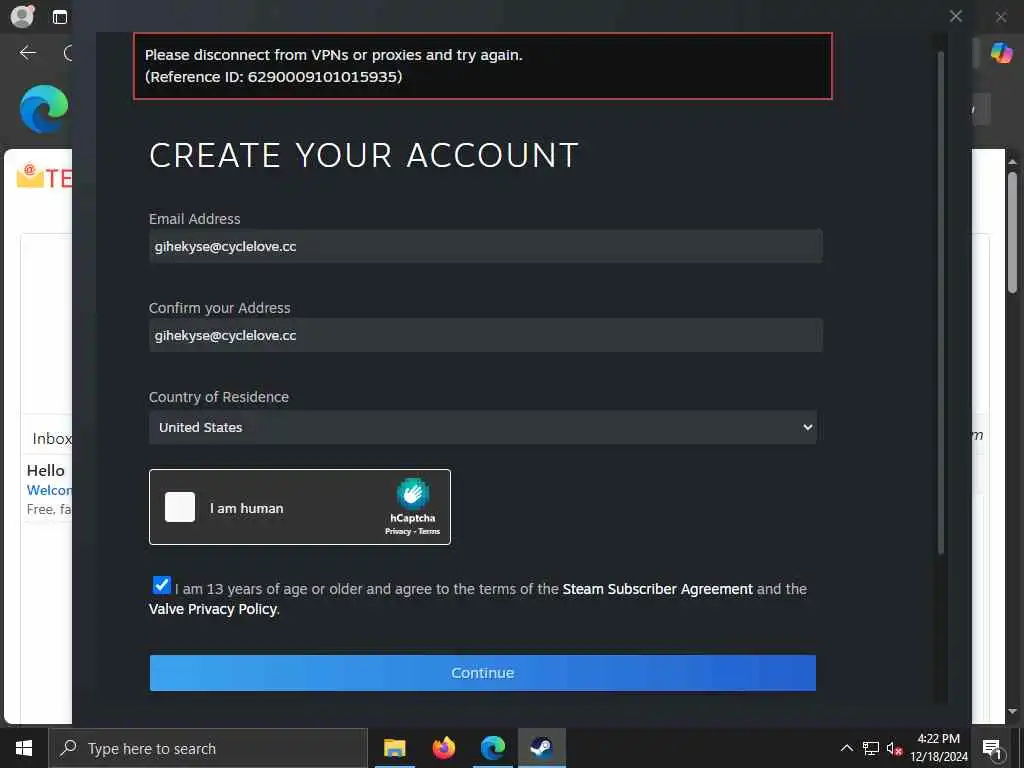Click the Steam dialog scrollbar thumb
The width and height of the screenshot is (1024, 768).
(941, 302)
